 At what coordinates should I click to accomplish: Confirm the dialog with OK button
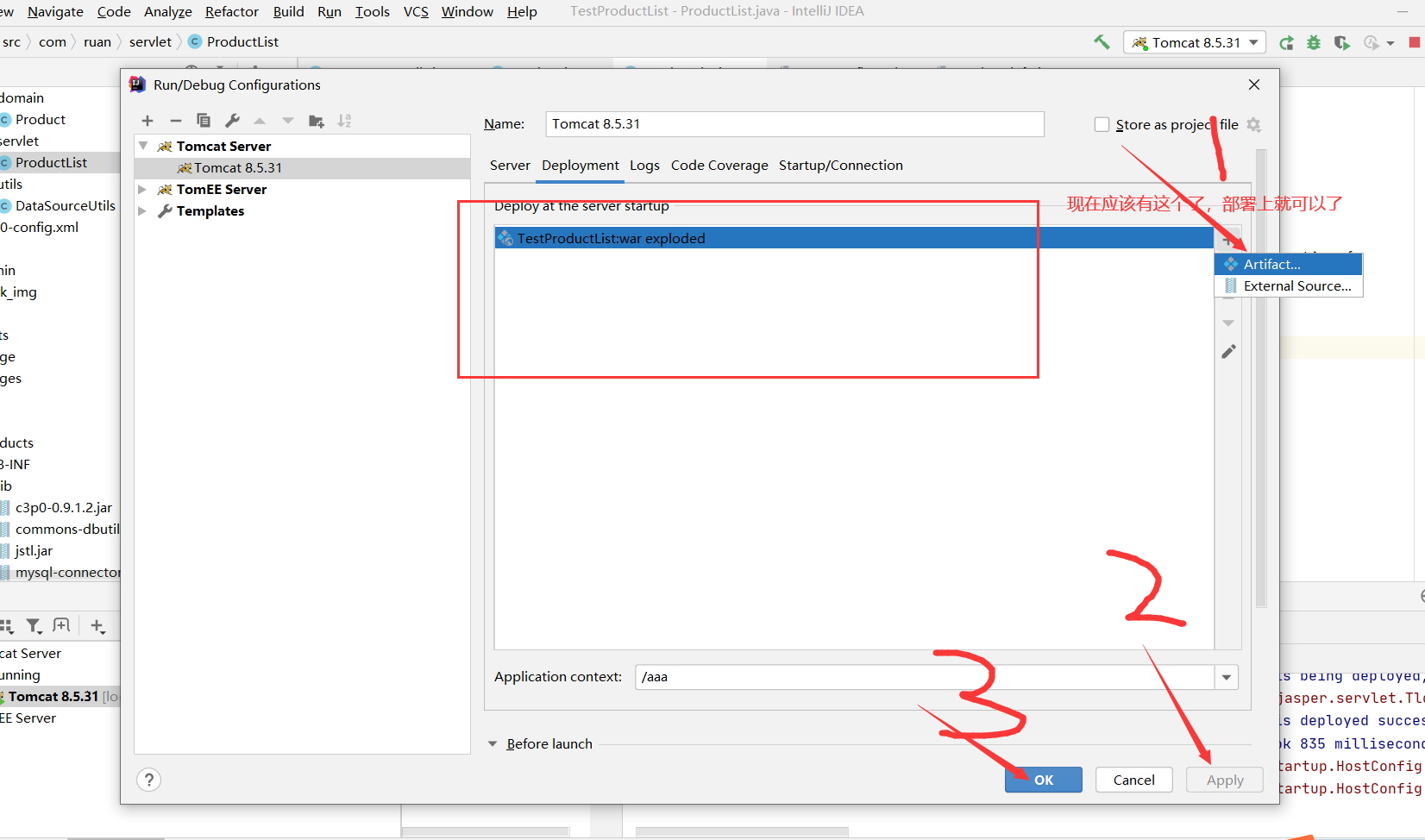pos(1044,780)
